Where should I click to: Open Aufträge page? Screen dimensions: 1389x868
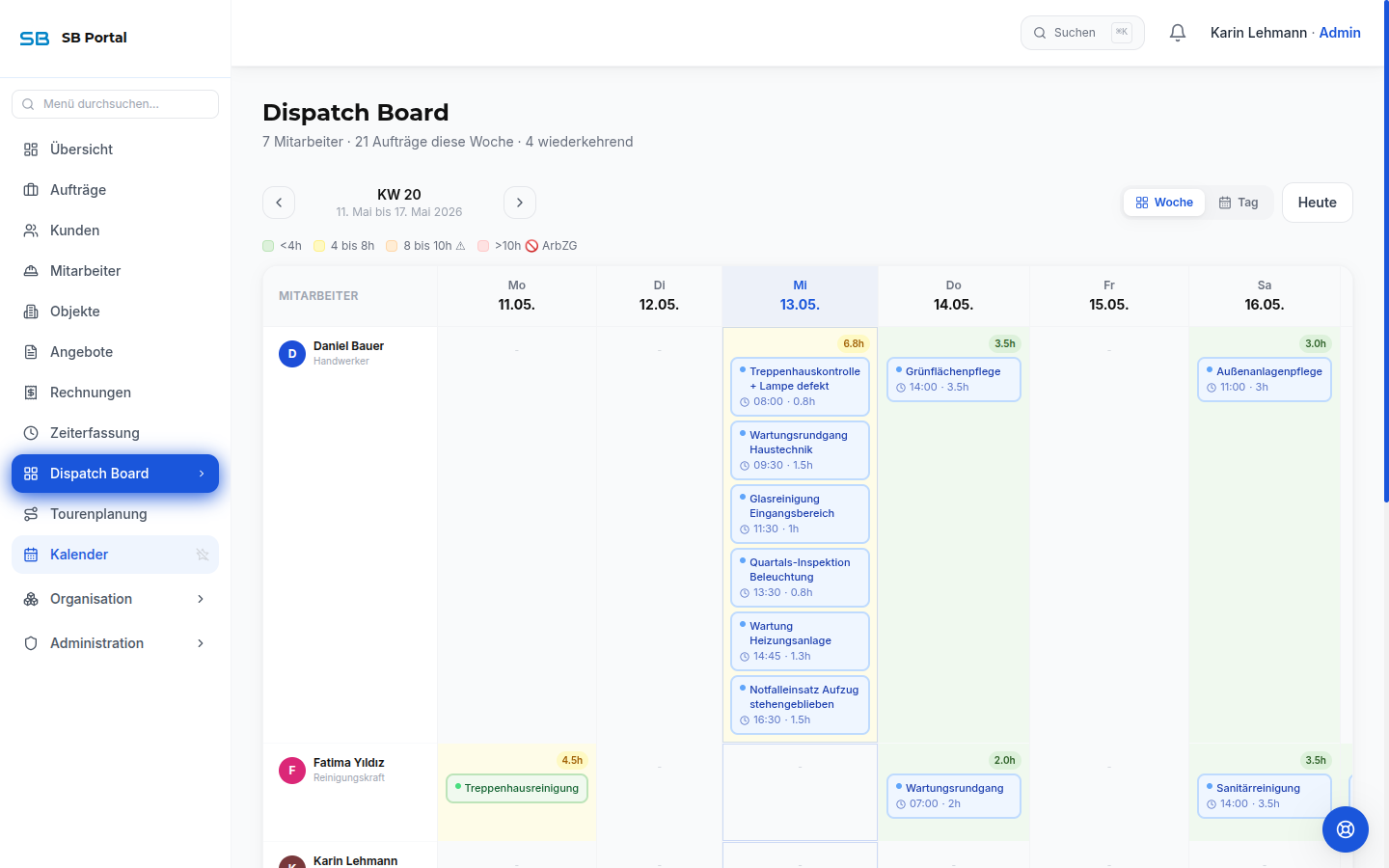(x=115, y=190)
